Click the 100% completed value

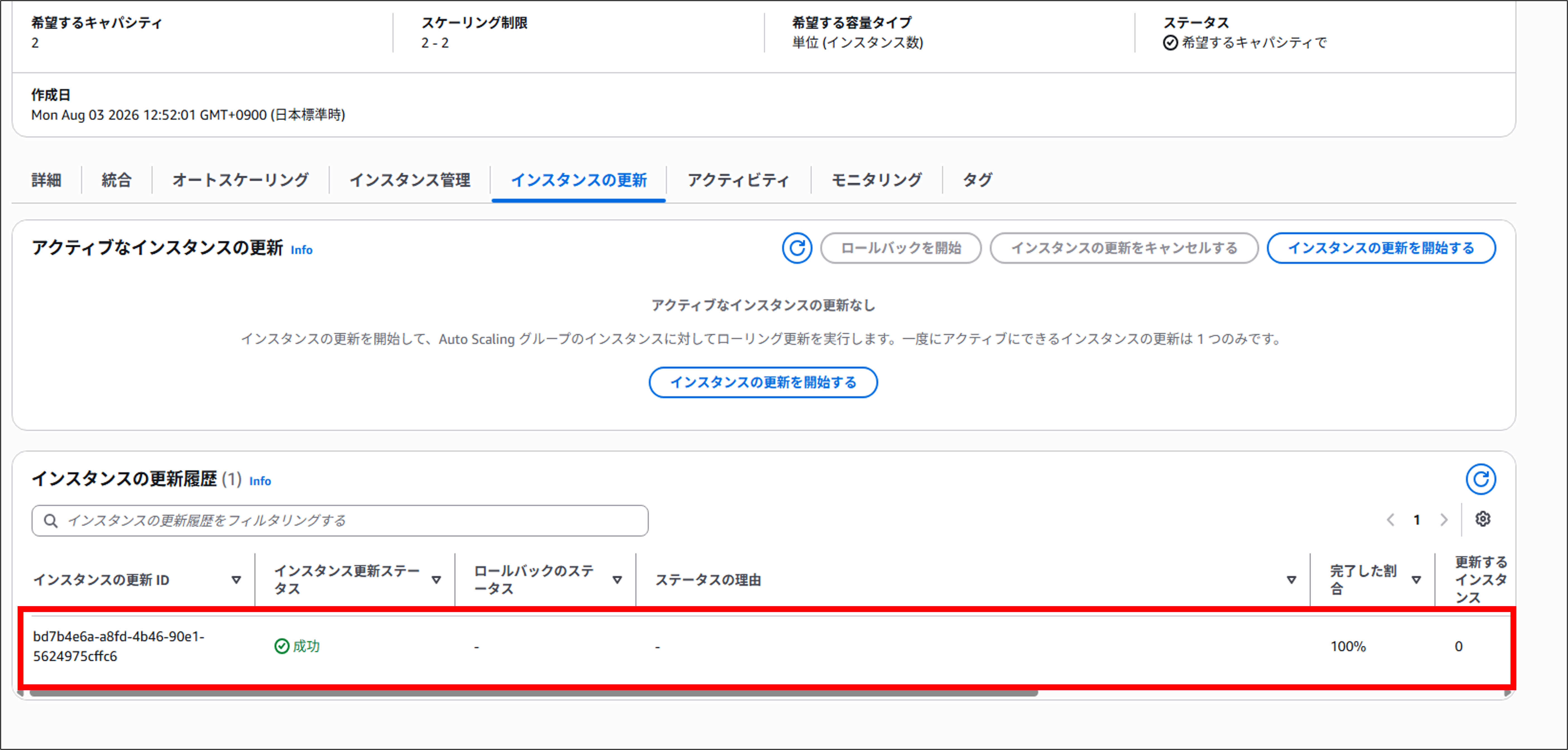tap(1348, 646)
